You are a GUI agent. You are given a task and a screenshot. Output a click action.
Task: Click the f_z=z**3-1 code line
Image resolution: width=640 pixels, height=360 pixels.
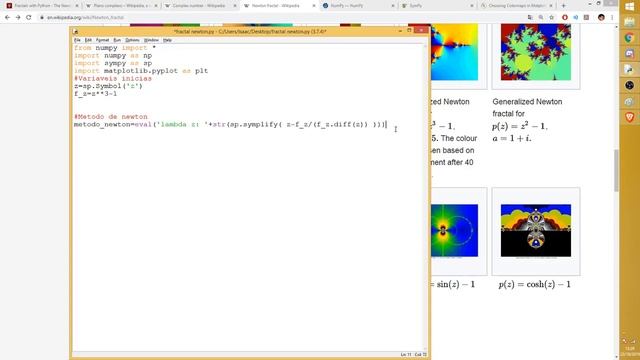[95, 93]
